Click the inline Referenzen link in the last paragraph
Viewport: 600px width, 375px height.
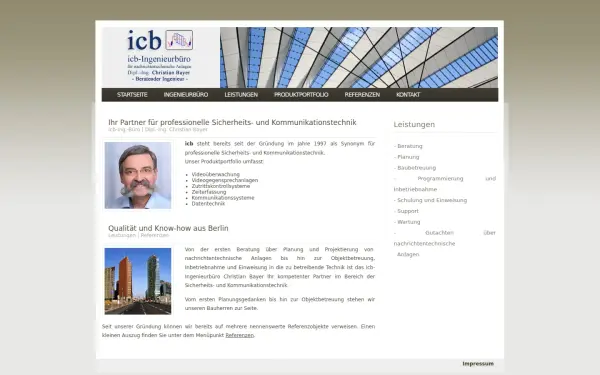pyautogui.click(x=240, y=335)
